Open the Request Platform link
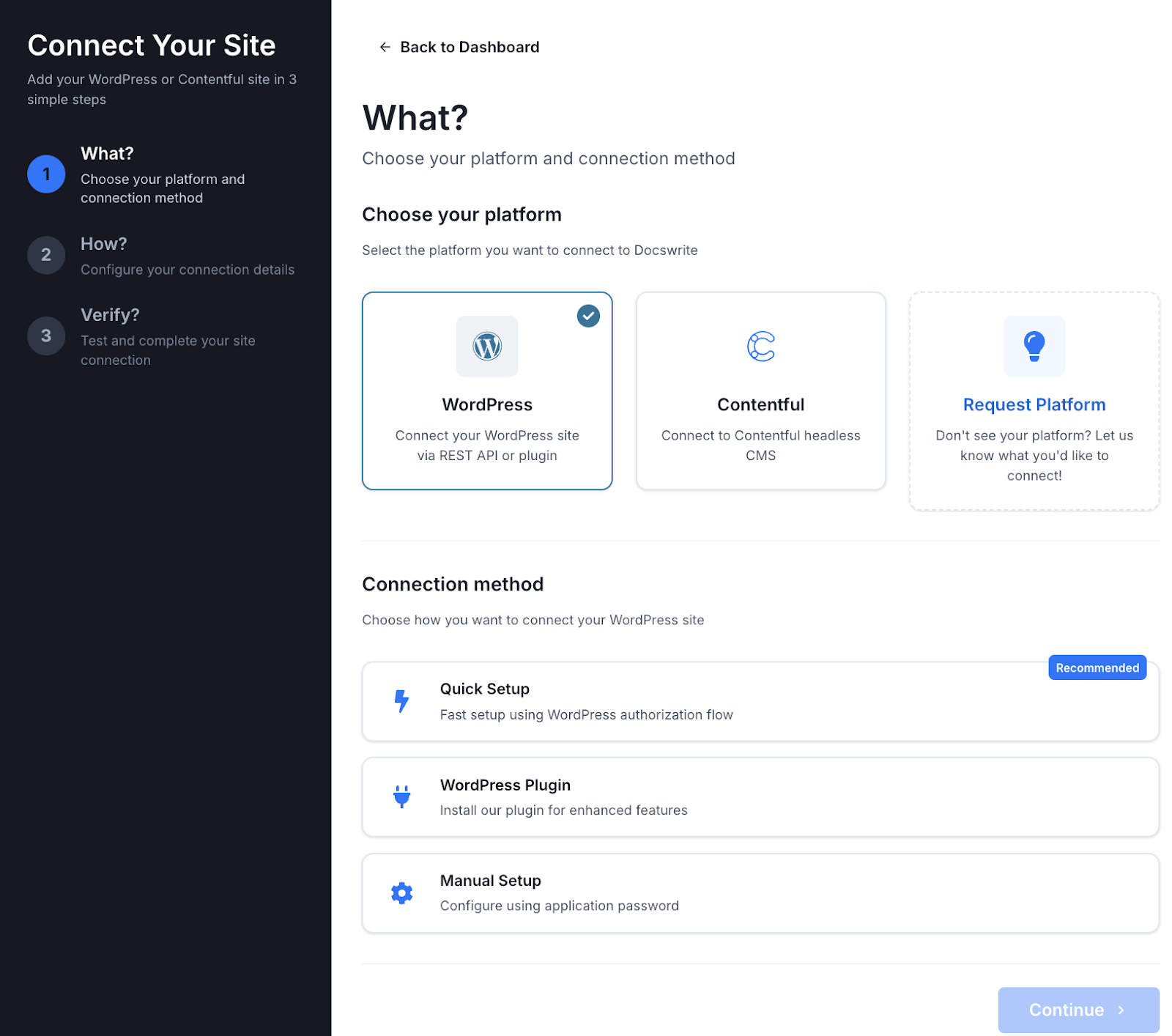Image resolution: width=1172 pixels, height=1036 pixels. (x=1034, y=404)
